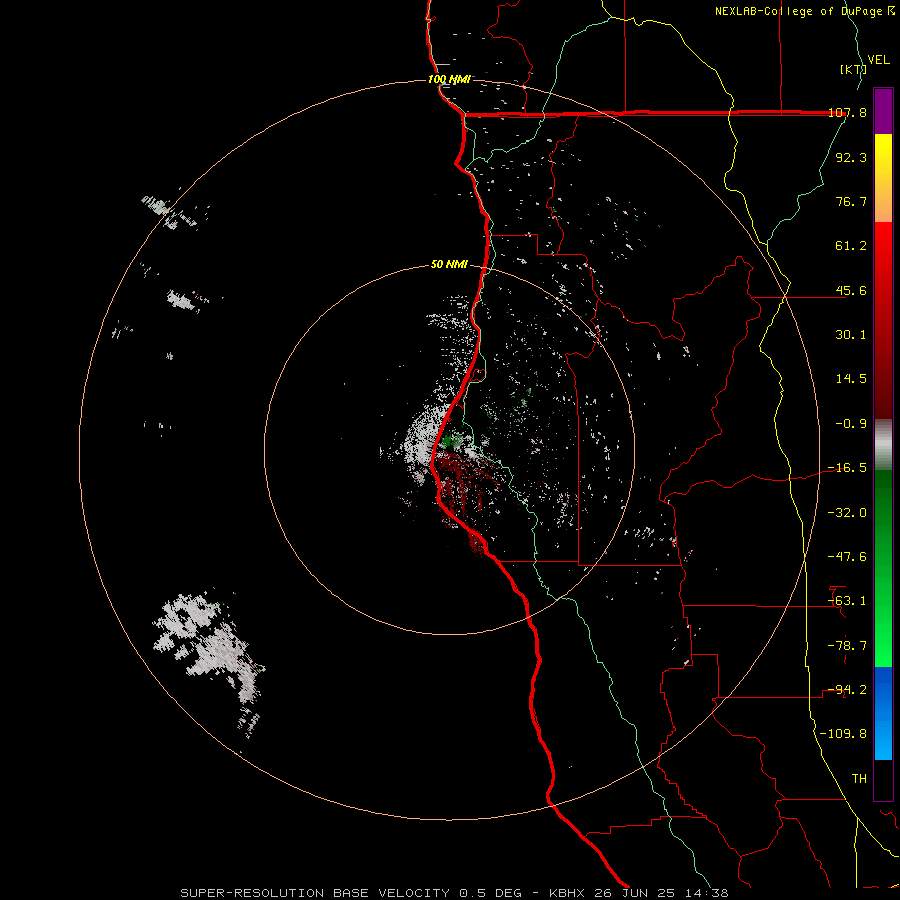This screenshot has height=900, width=900.
Task: Select the -78.7 legend value
Action: pyautogui.click(x=847, y=646)
